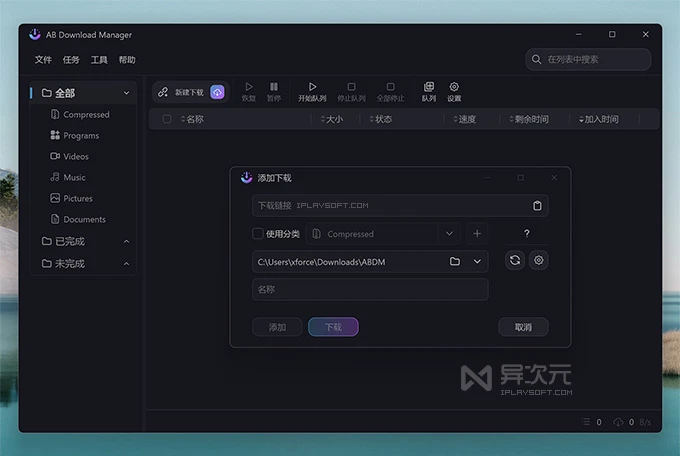Click the cloud speed icon in the status bar
680x456 pixels.
618,422
